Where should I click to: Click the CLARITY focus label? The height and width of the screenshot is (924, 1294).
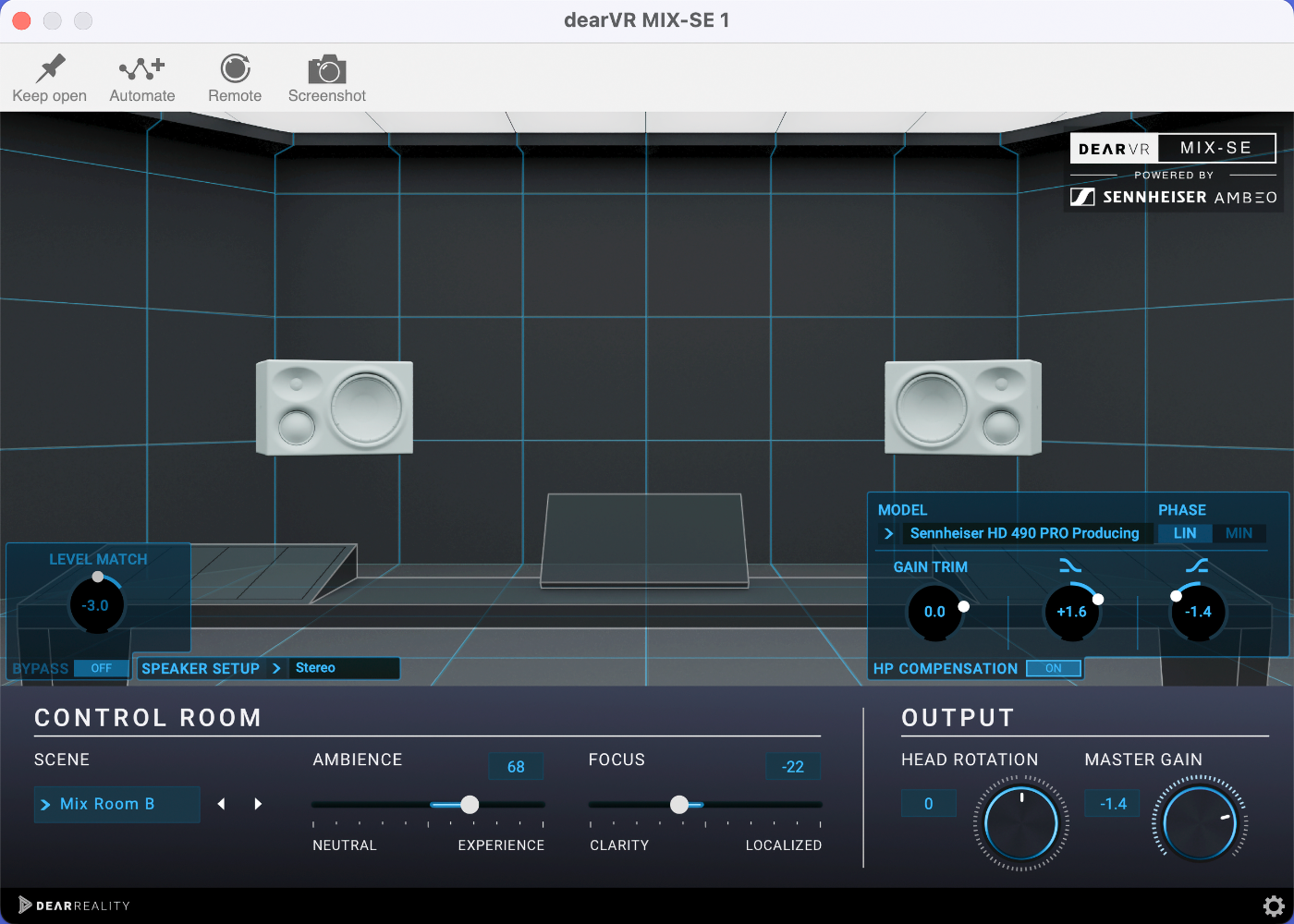coord(619,845)
